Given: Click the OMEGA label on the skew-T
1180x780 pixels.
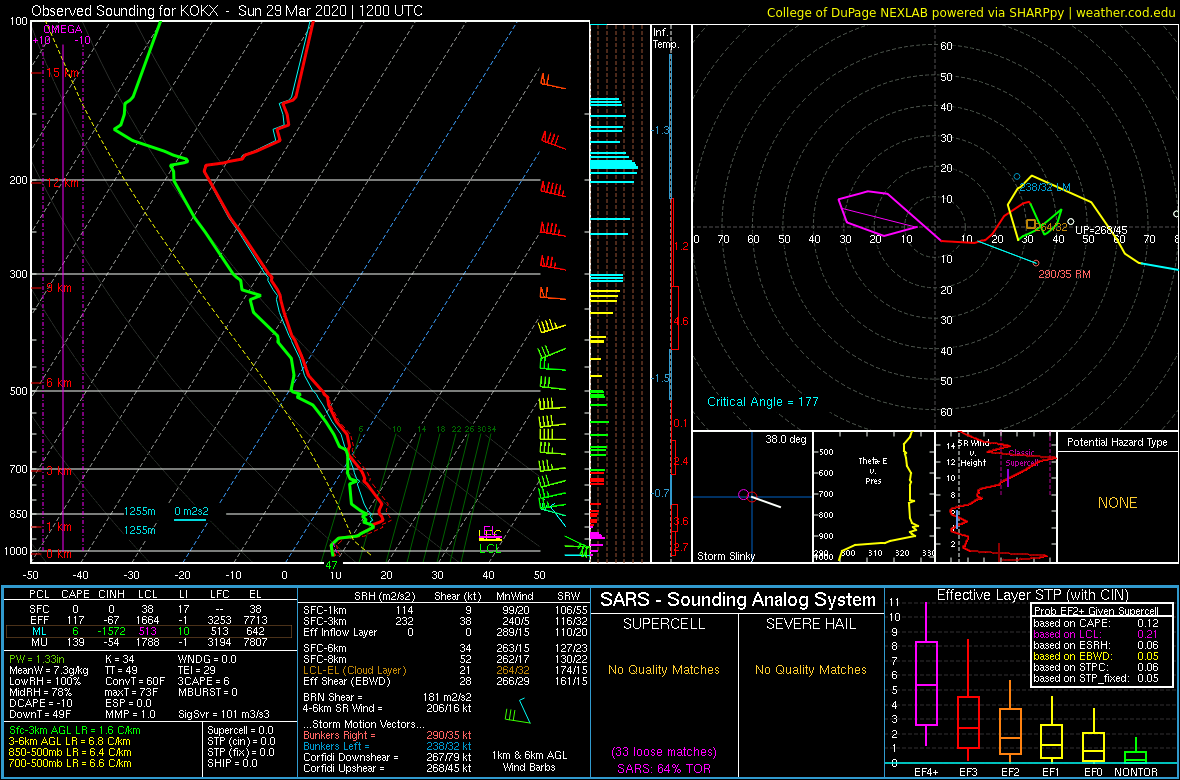Looking at the screenshot, I should 64,29.
